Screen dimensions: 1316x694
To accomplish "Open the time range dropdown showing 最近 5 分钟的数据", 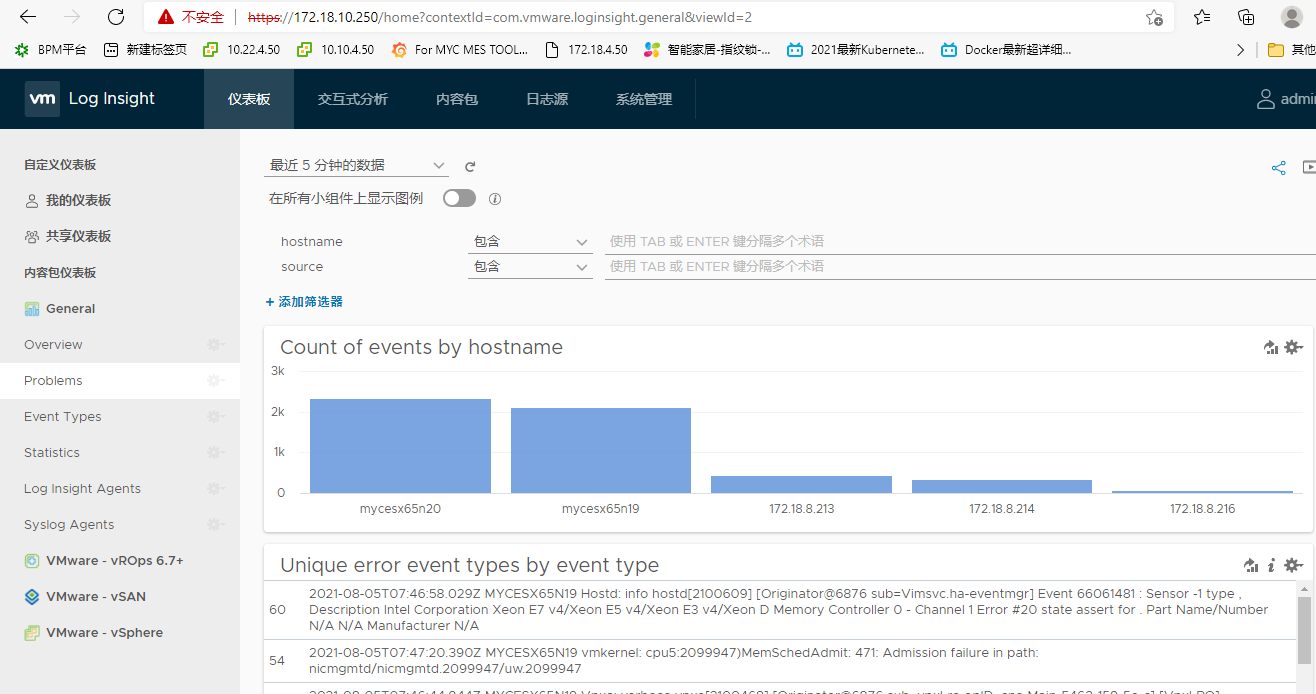I will pyautogui.click(x=355, y=166).
